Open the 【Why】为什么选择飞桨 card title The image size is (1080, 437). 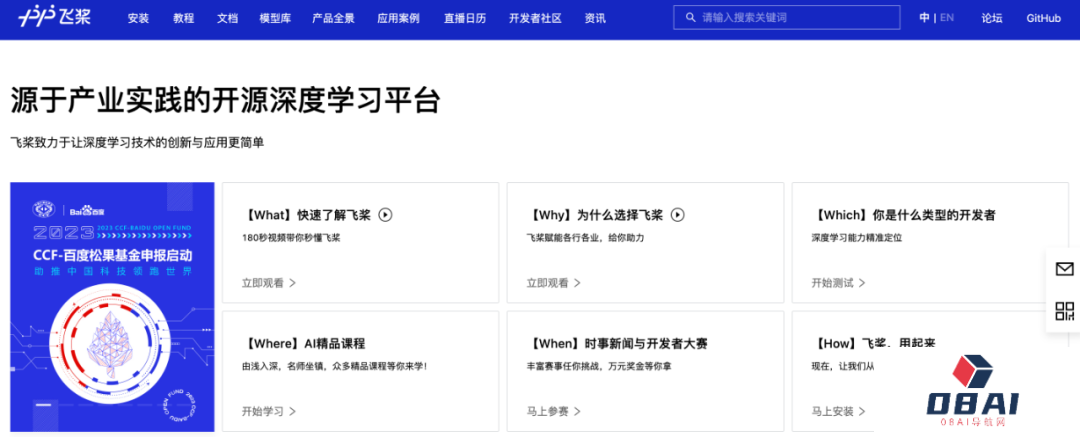click(x=596, y=215)
